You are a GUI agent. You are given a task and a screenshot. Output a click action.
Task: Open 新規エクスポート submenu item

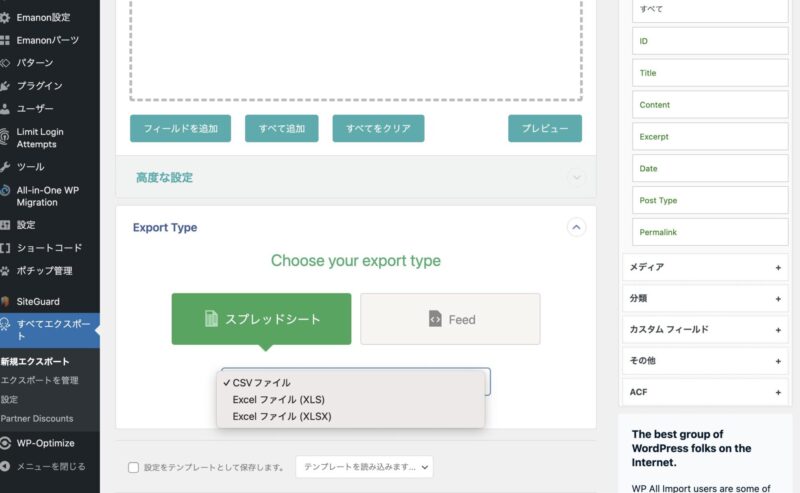tap(35, 361)
